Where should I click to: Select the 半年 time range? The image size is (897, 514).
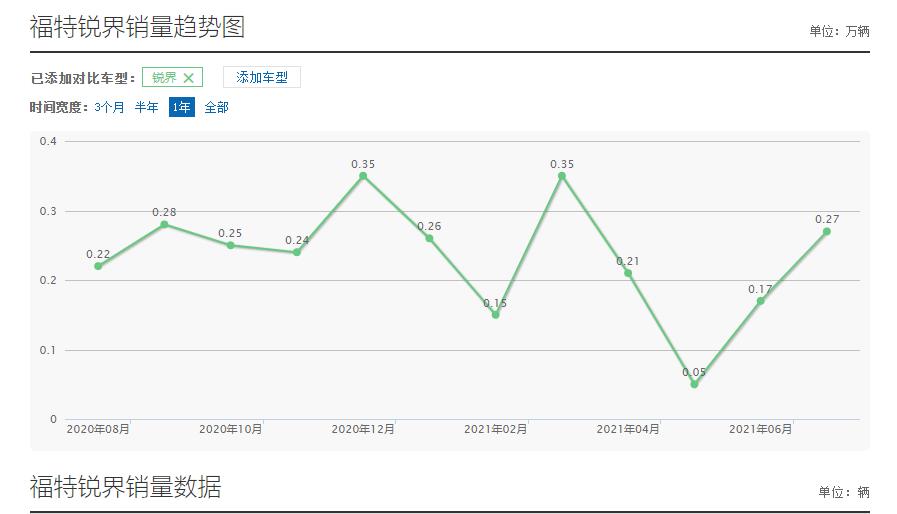[x=146, y=107]
